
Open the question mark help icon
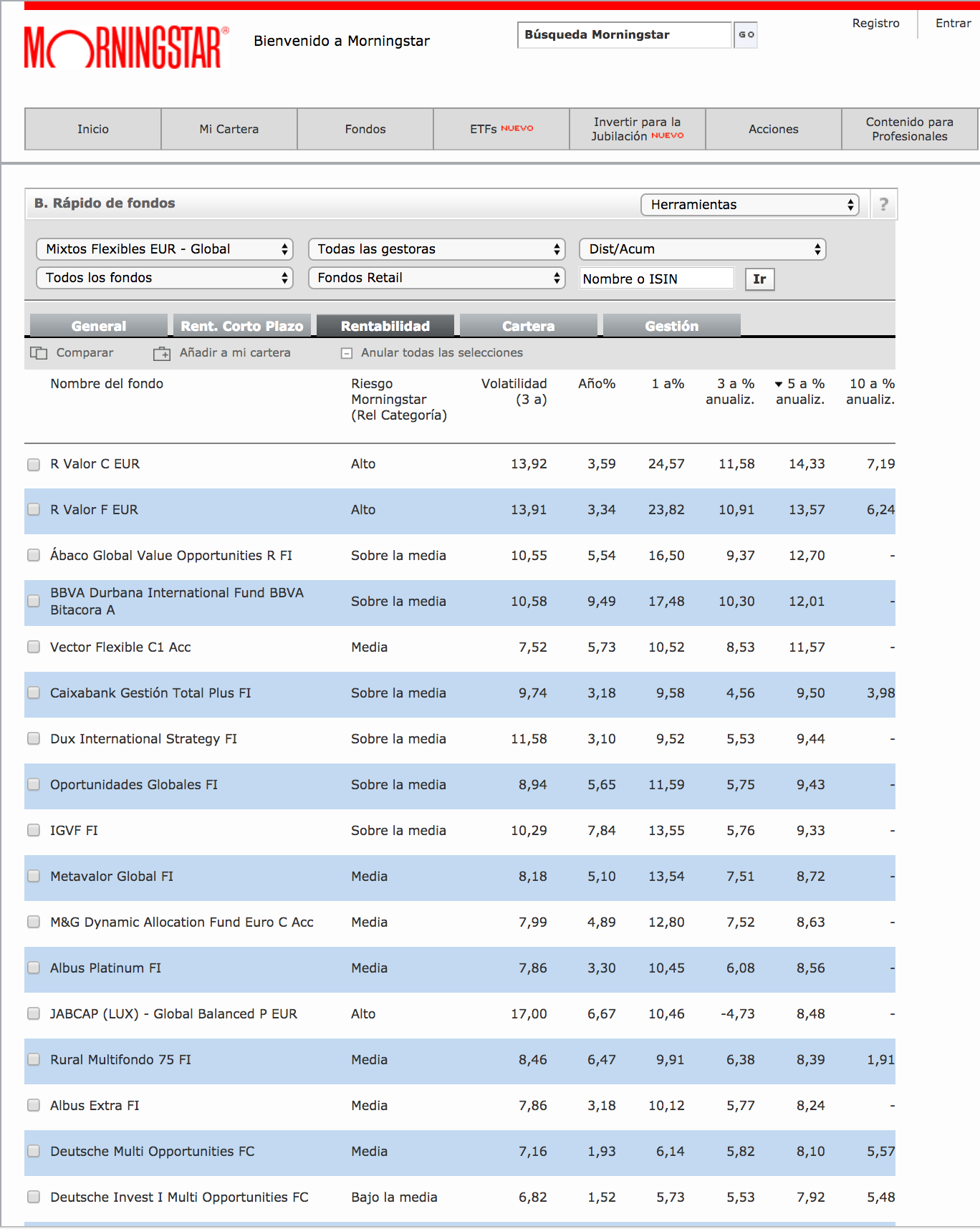(x=883, y=205)
